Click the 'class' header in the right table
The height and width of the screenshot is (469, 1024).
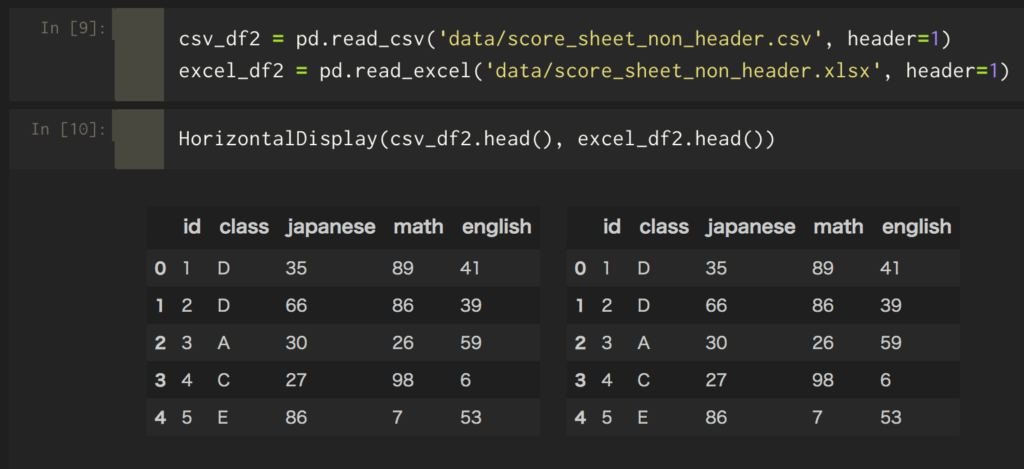coord(664,227)
